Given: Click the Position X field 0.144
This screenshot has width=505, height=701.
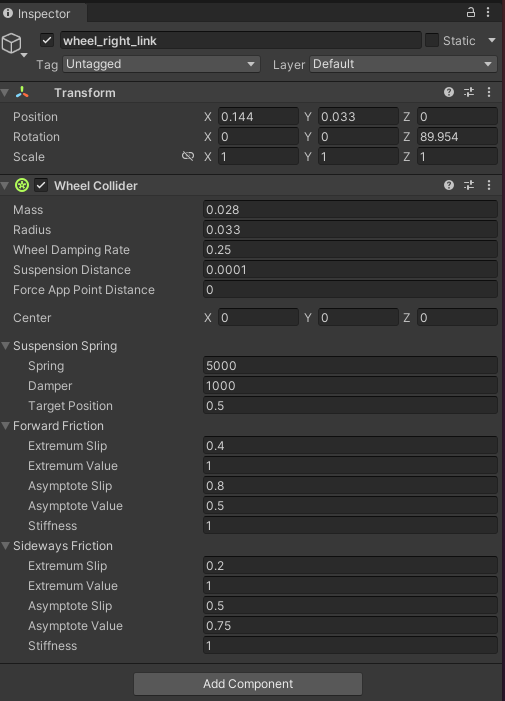Looking at the screenshot, I should pos(258,116).
